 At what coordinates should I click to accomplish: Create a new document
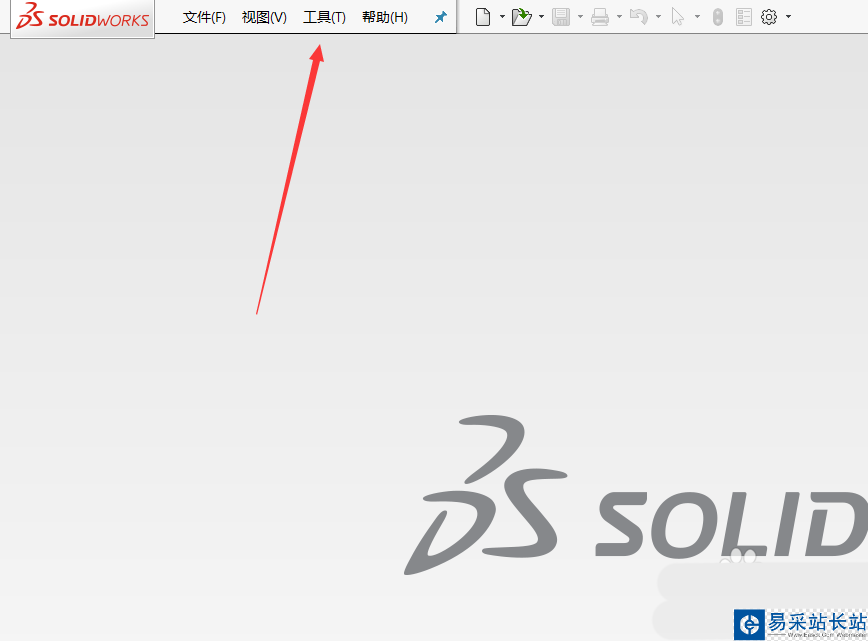point(483,17)
